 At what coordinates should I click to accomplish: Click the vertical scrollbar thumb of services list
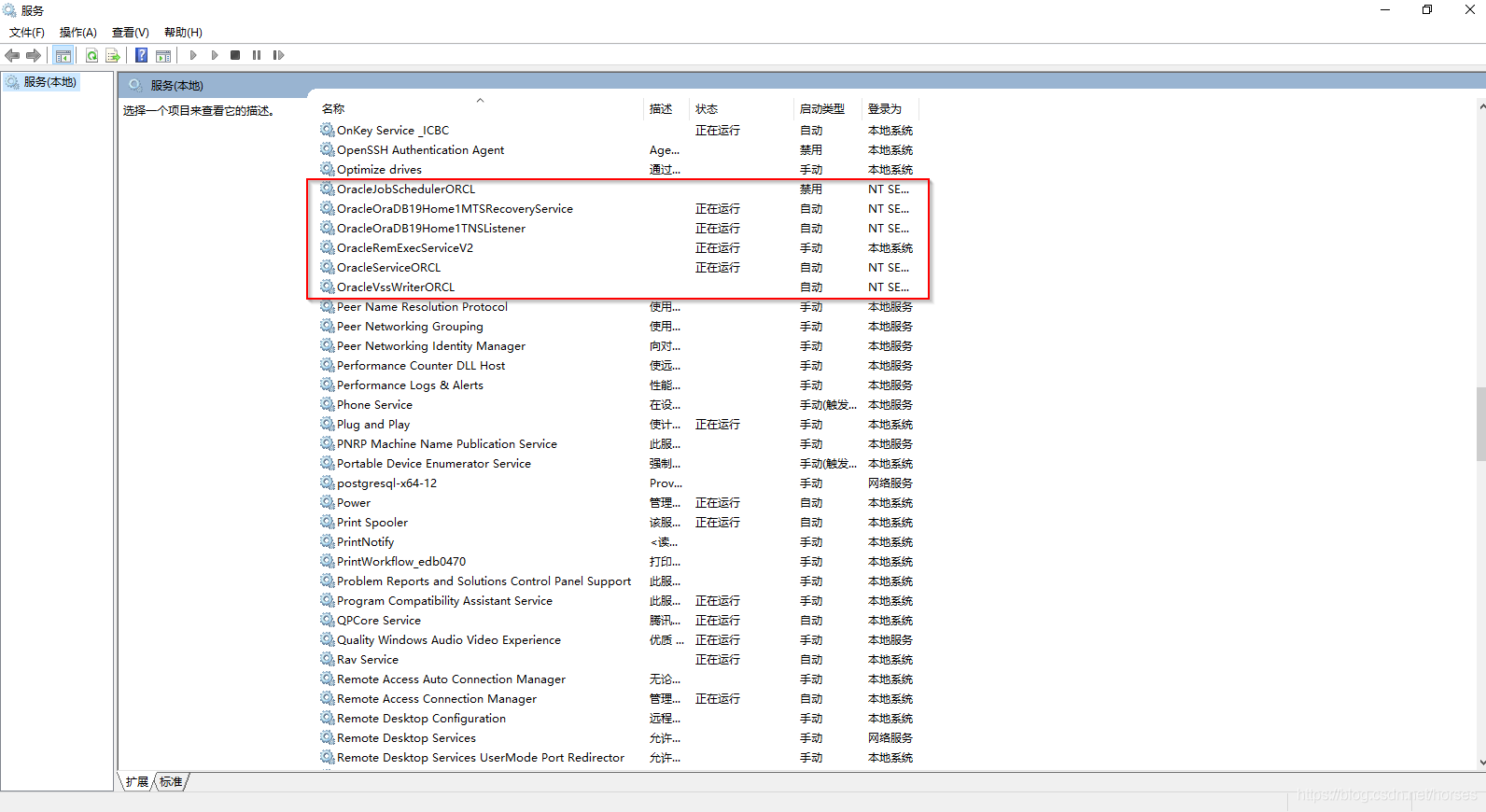pyautogui.click(x=1480, y=424)
